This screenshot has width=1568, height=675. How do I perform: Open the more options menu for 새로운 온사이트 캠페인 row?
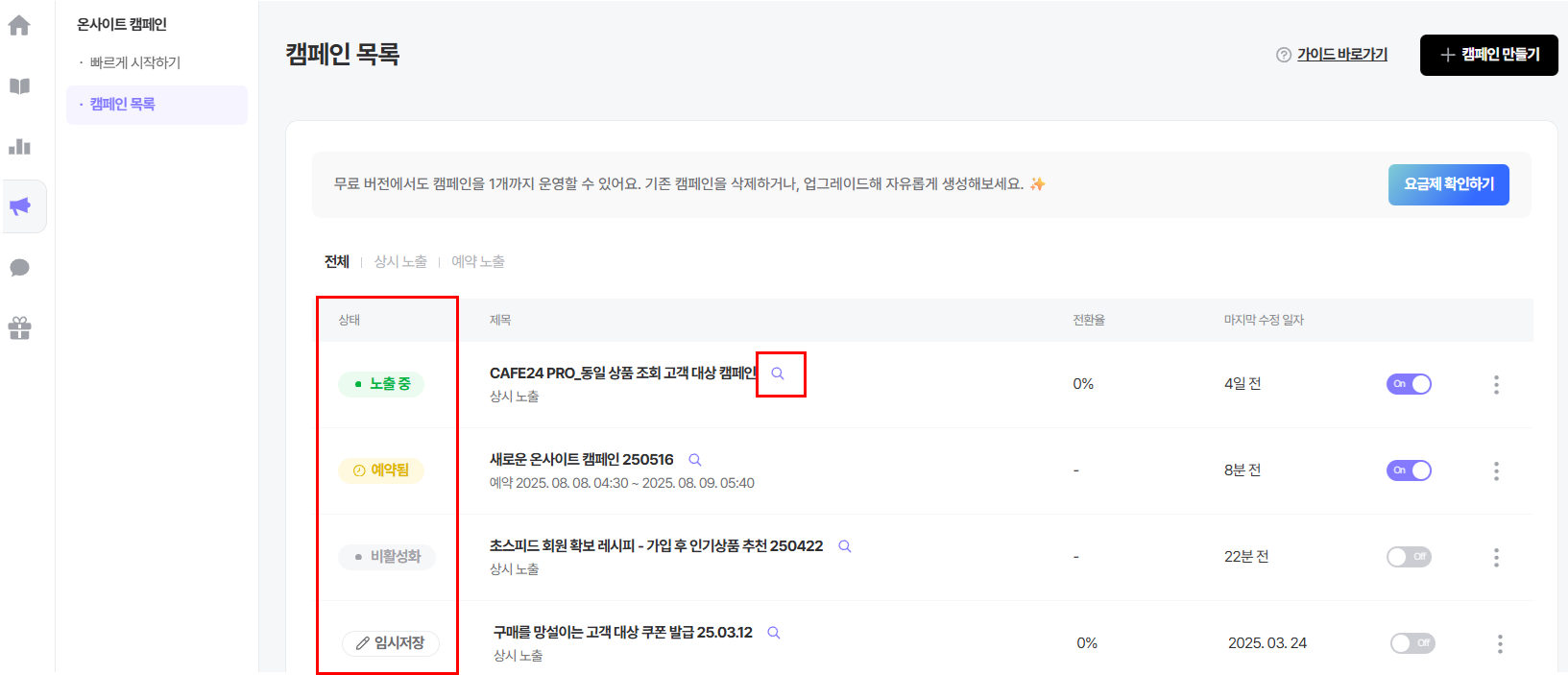tap(1496, 470)
